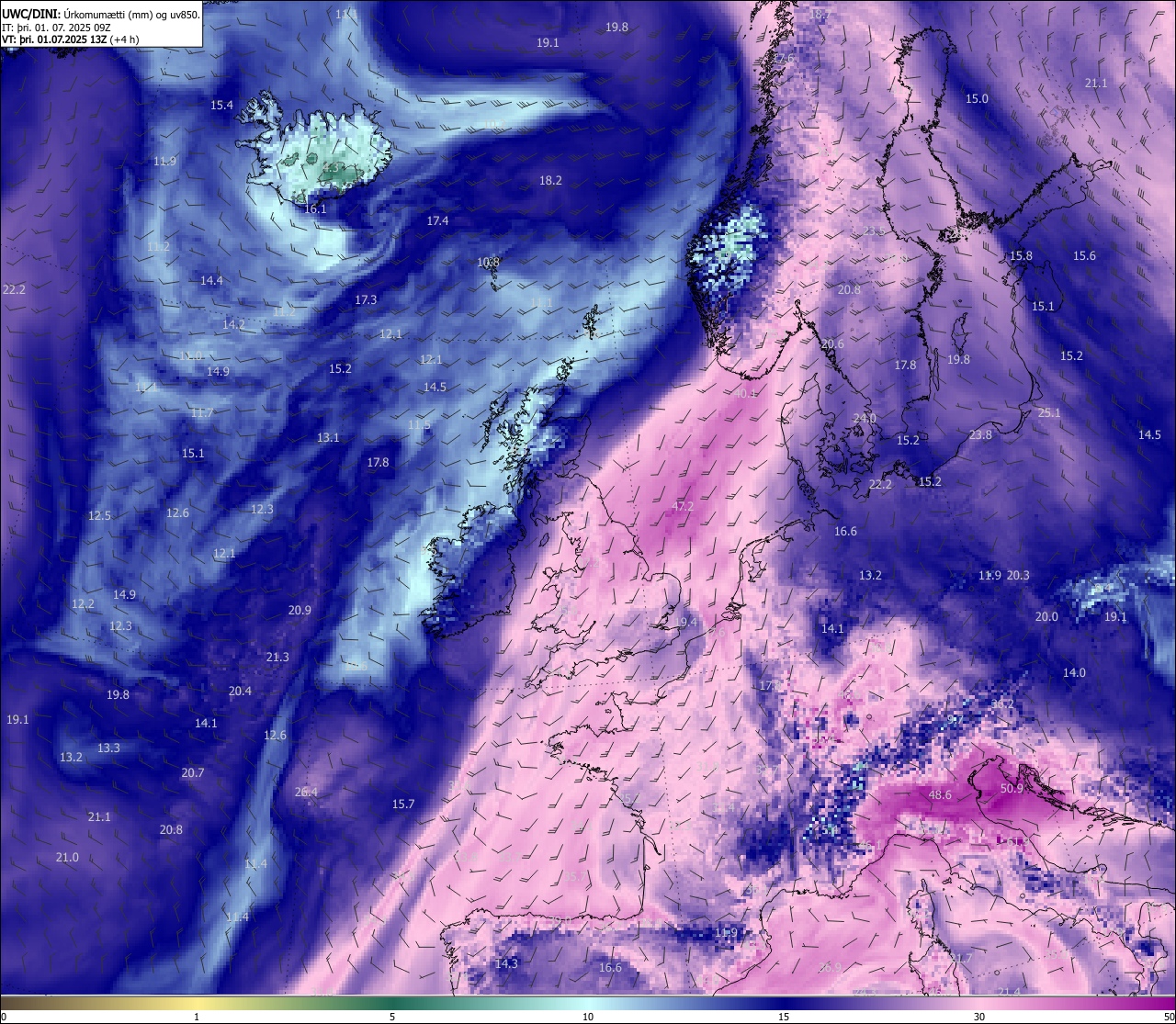Viewport: 1176px width, 1024px height.
Task: Click the 17.3 map value
Action: pyautogui.click(x=366, y=300)
